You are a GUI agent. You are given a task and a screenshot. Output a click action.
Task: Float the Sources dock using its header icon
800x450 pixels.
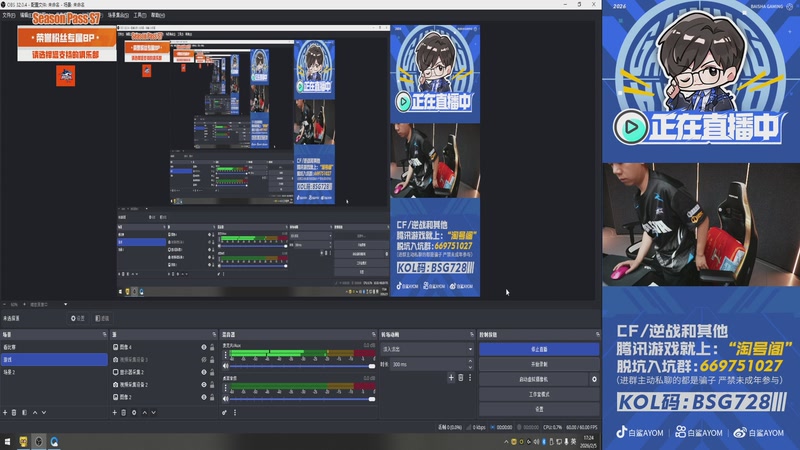(x=214, y=335)
